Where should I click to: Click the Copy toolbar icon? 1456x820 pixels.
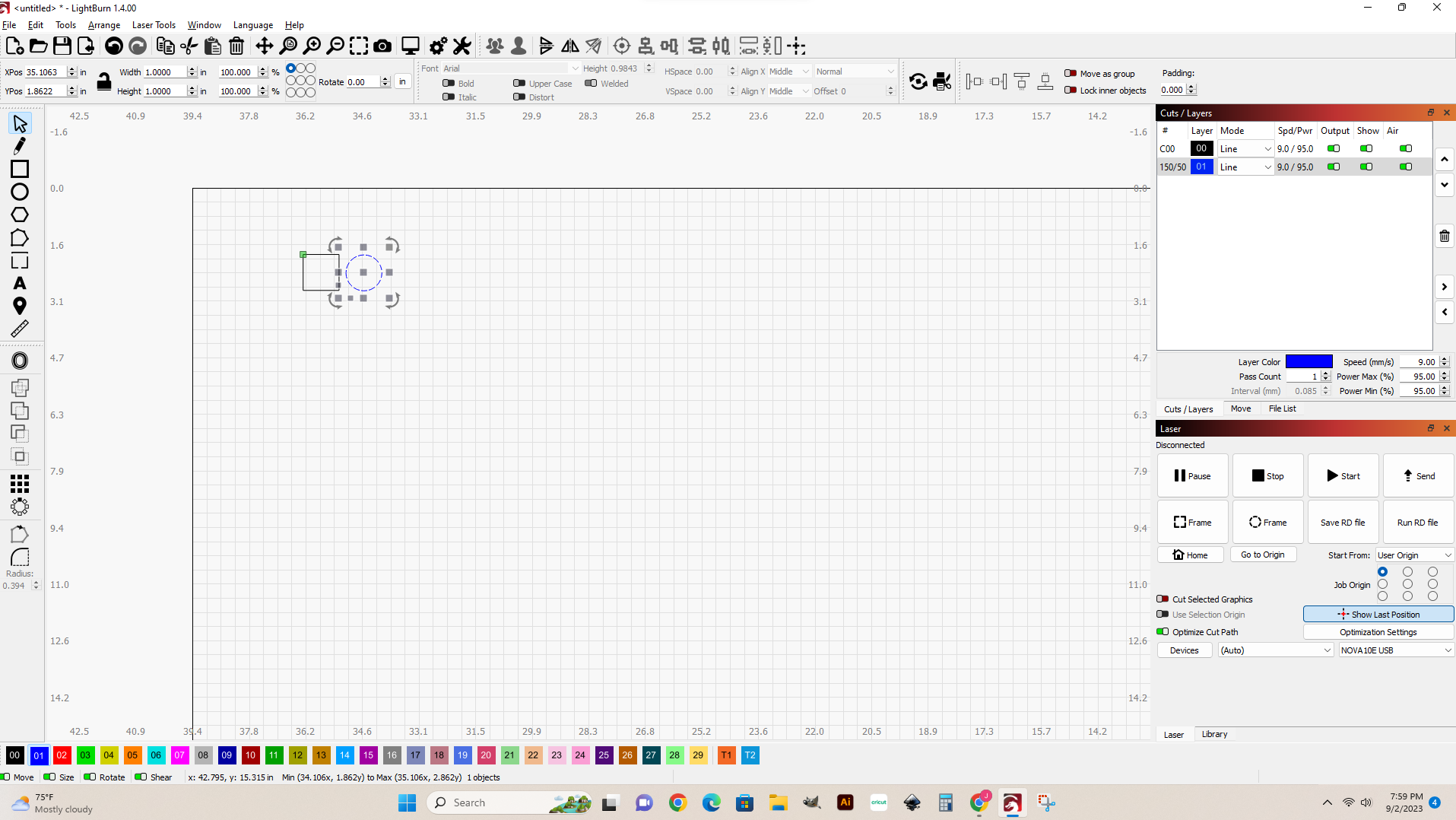coord(165,46)
